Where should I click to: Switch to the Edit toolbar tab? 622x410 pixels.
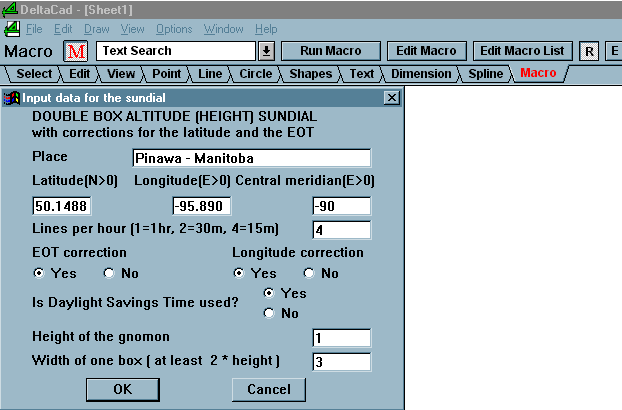(79, 74)
